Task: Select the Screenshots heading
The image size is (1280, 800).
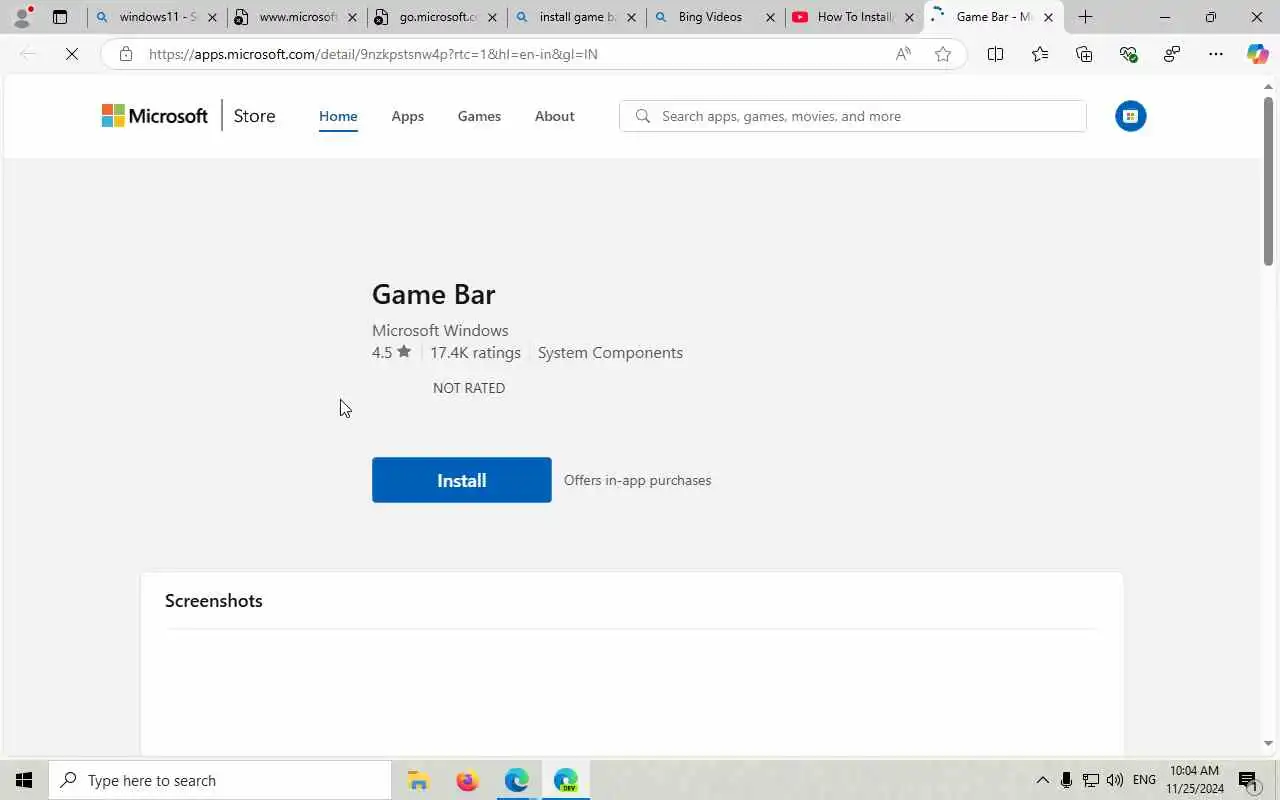Action: coord(213,600)
